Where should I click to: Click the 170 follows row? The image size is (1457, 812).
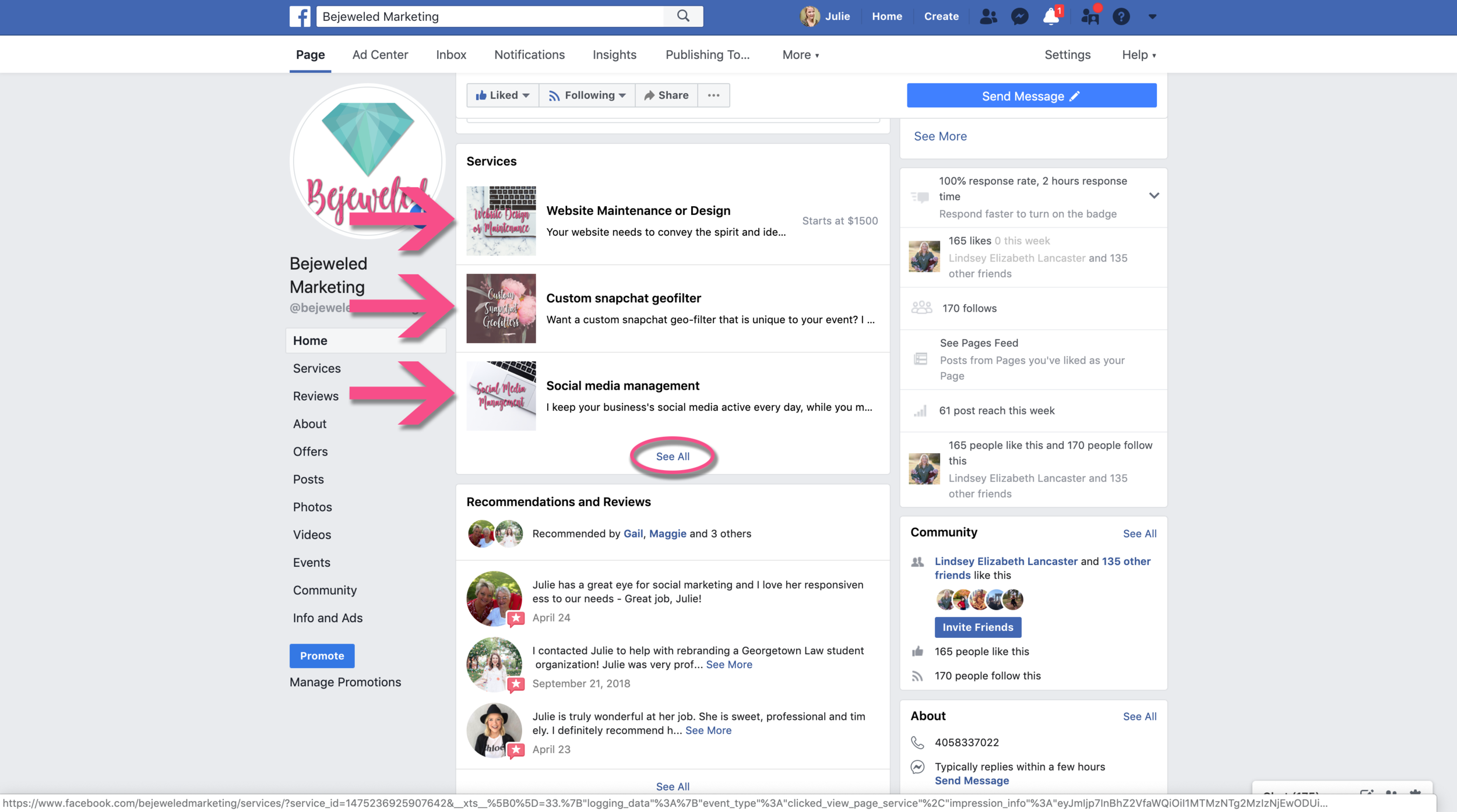pyautogui.click(x=1033, y=309)
